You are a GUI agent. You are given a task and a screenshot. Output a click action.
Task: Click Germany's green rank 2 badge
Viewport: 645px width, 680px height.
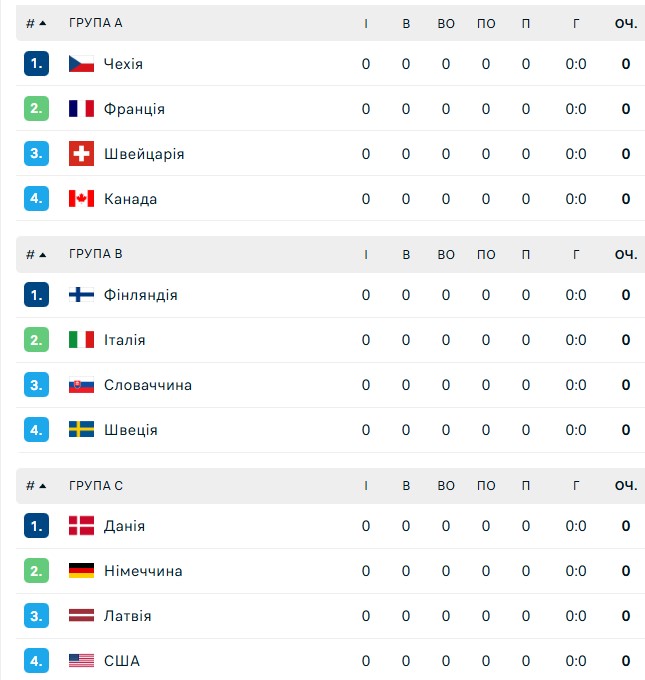tap(36, 571)
